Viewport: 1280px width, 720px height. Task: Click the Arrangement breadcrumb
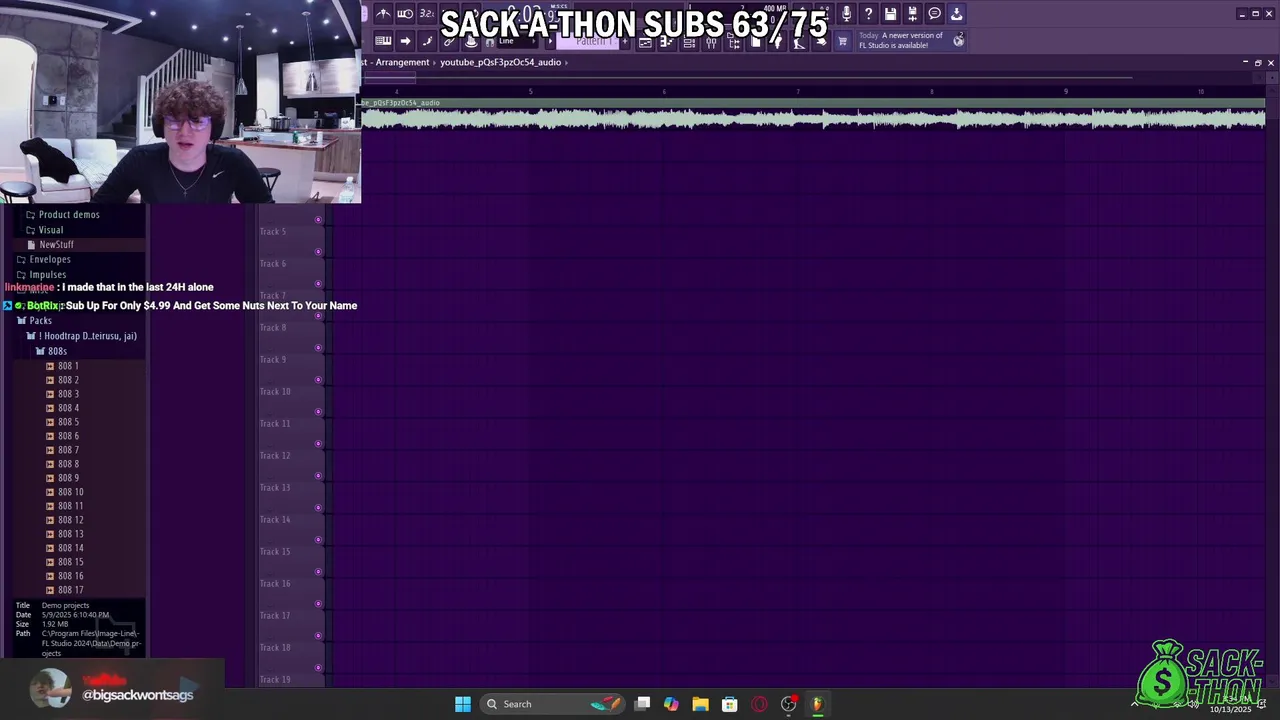pos(402,62)
